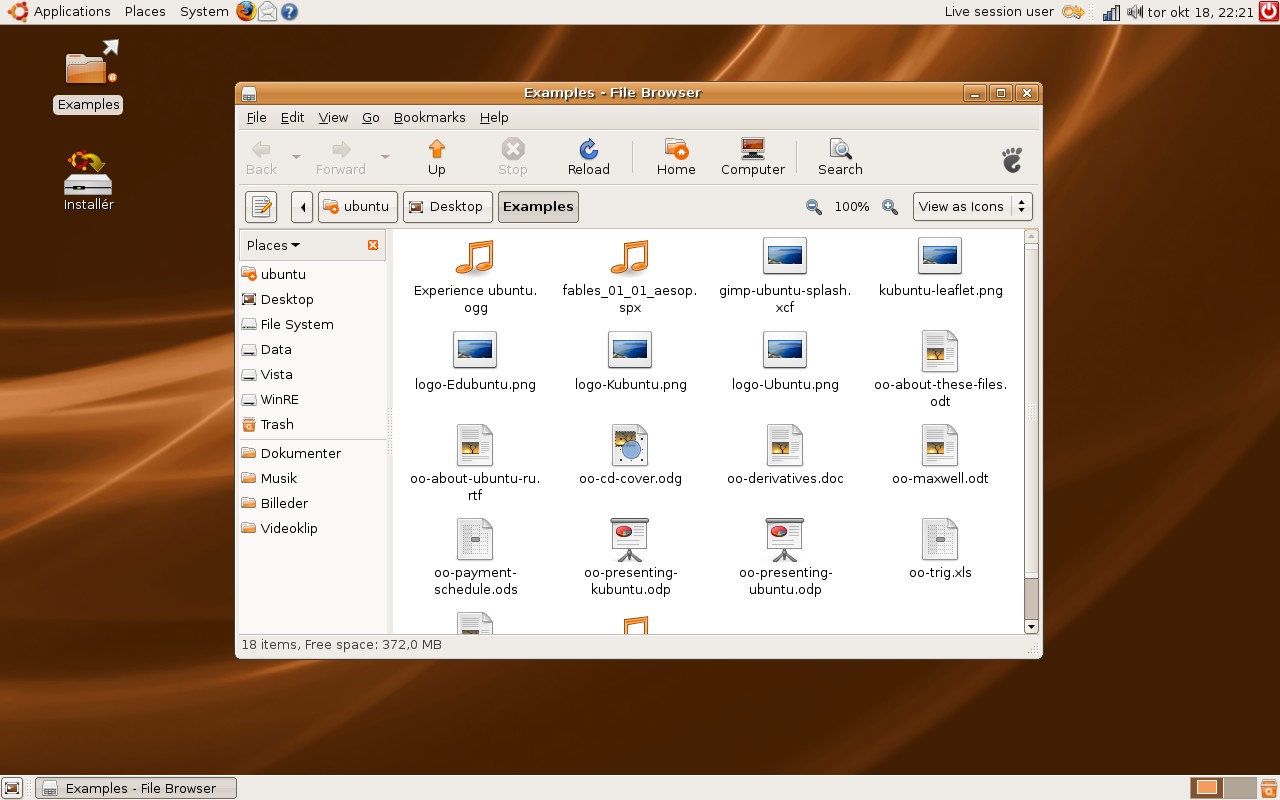The height and width of the screenshot is (800, 1280).
Task: Click the show desktop button
Action: click(x=13, y=788)
